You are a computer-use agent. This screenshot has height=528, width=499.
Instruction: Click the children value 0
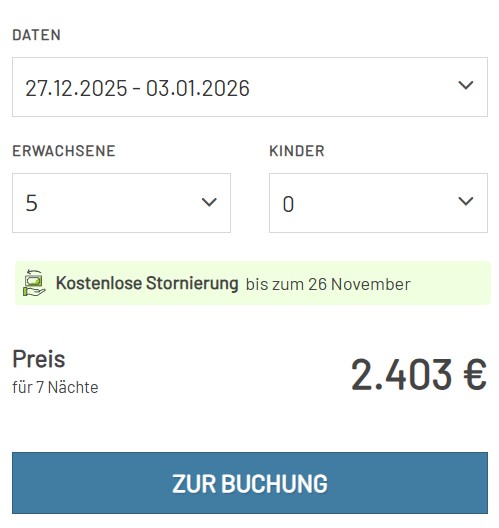click(288, 204)
